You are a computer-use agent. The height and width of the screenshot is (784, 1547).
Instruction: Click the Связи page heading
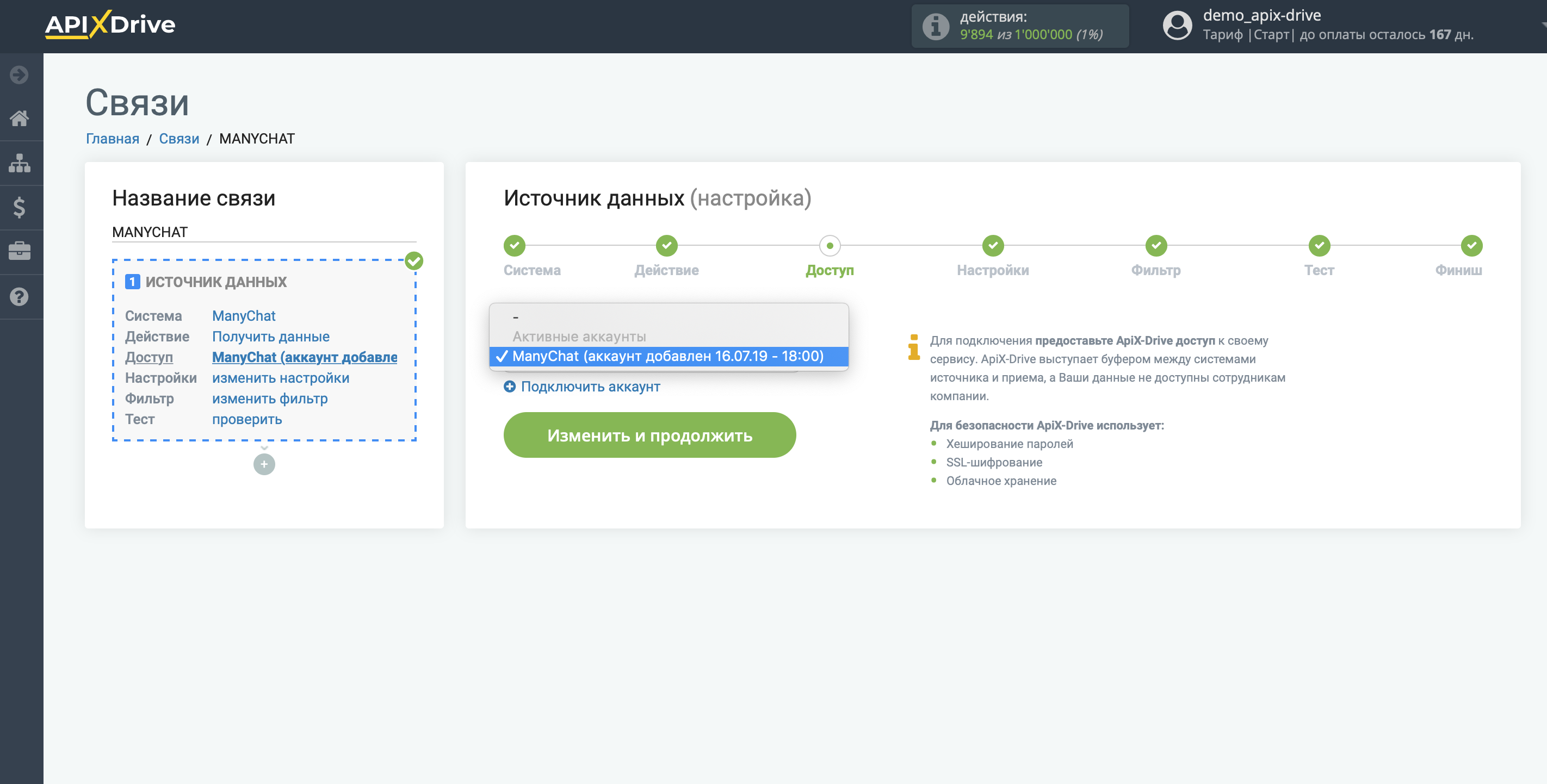[x=137, y=102]
